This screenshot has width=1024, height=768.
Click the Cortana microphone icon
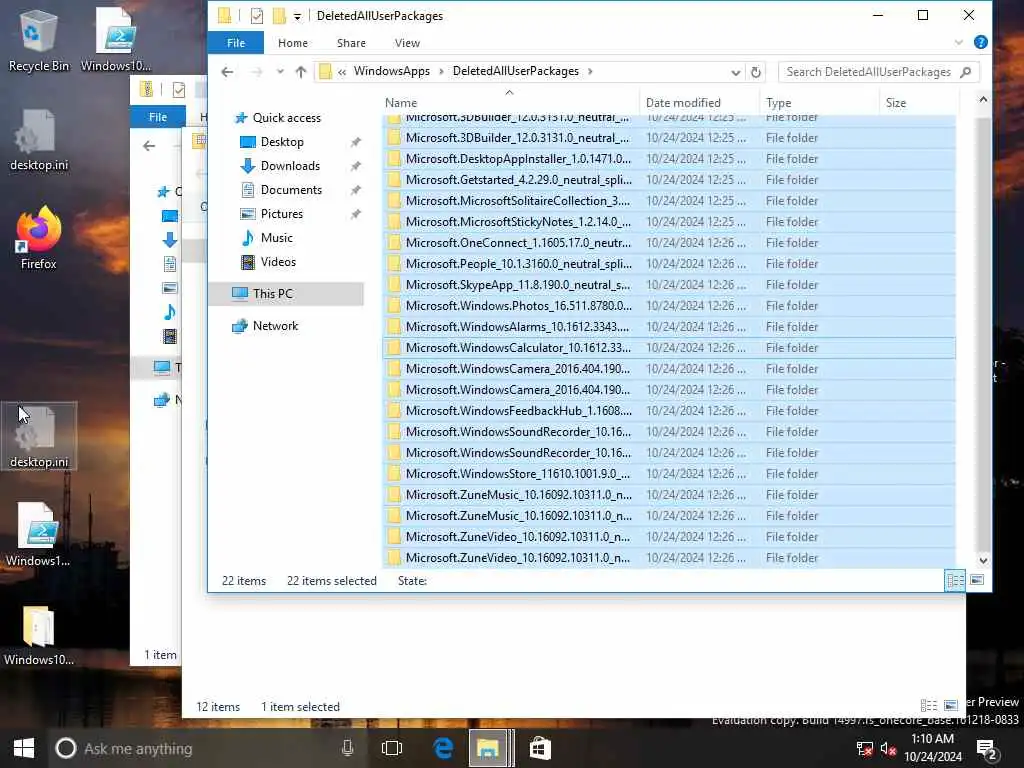pyautogui.click(x=347, y=748)
